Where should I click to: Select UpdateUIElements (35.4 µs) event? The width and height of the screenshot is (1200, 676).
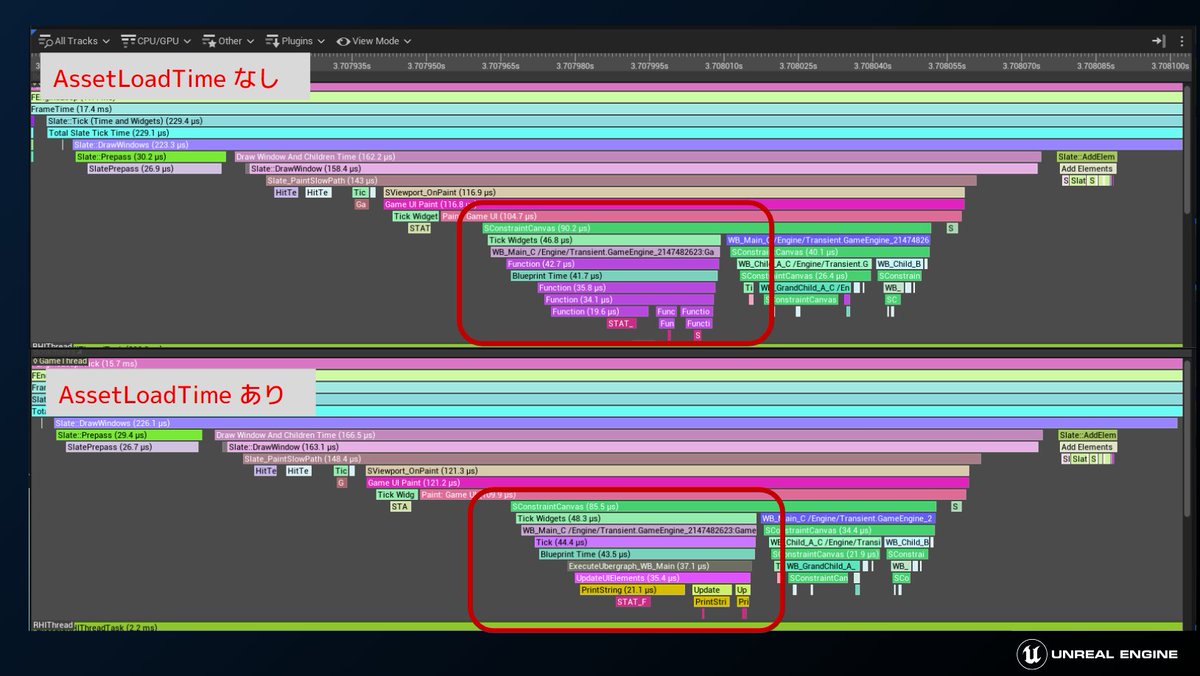click(x=662, y=578)
